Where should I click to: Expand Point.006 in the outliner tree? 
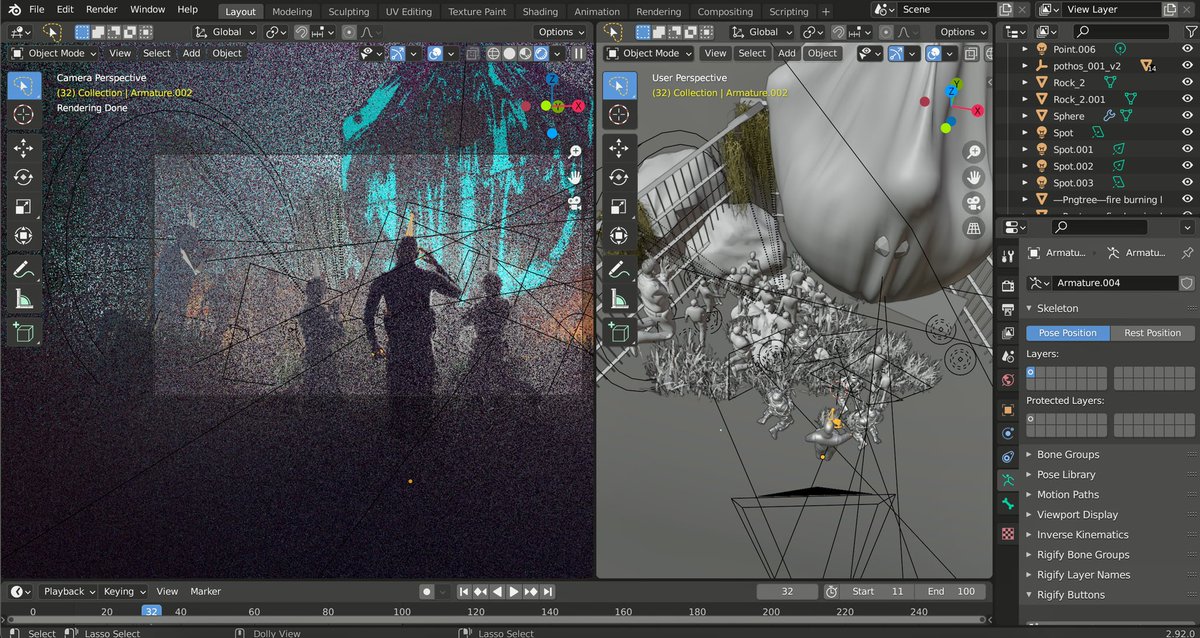pos(1026,48)
